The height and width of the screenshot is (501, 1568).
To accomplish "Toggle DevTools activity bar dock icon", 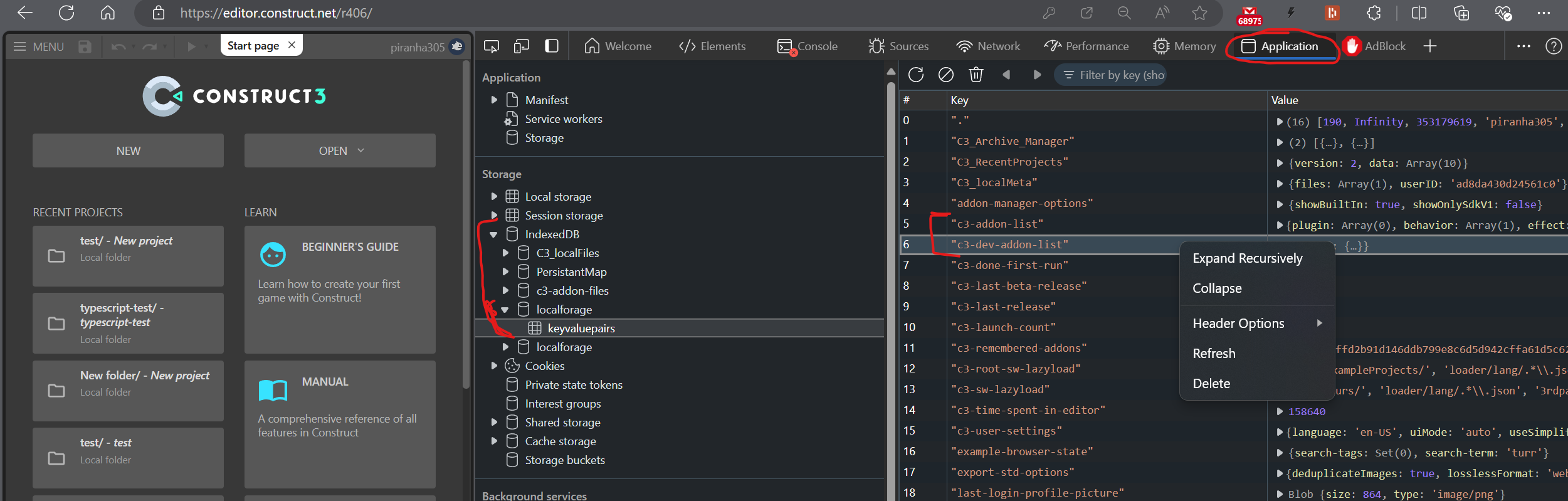I will click(x=552, y=46).
